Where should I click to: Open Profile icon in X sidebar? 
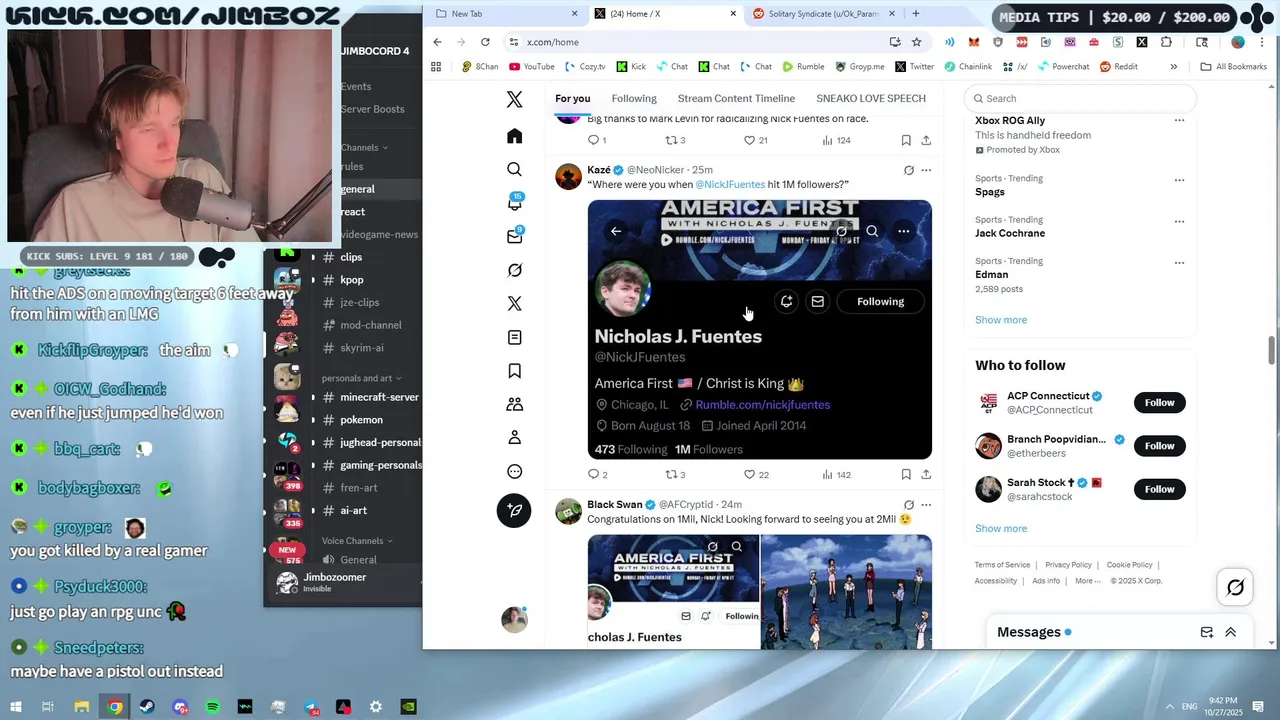[514, 438]
